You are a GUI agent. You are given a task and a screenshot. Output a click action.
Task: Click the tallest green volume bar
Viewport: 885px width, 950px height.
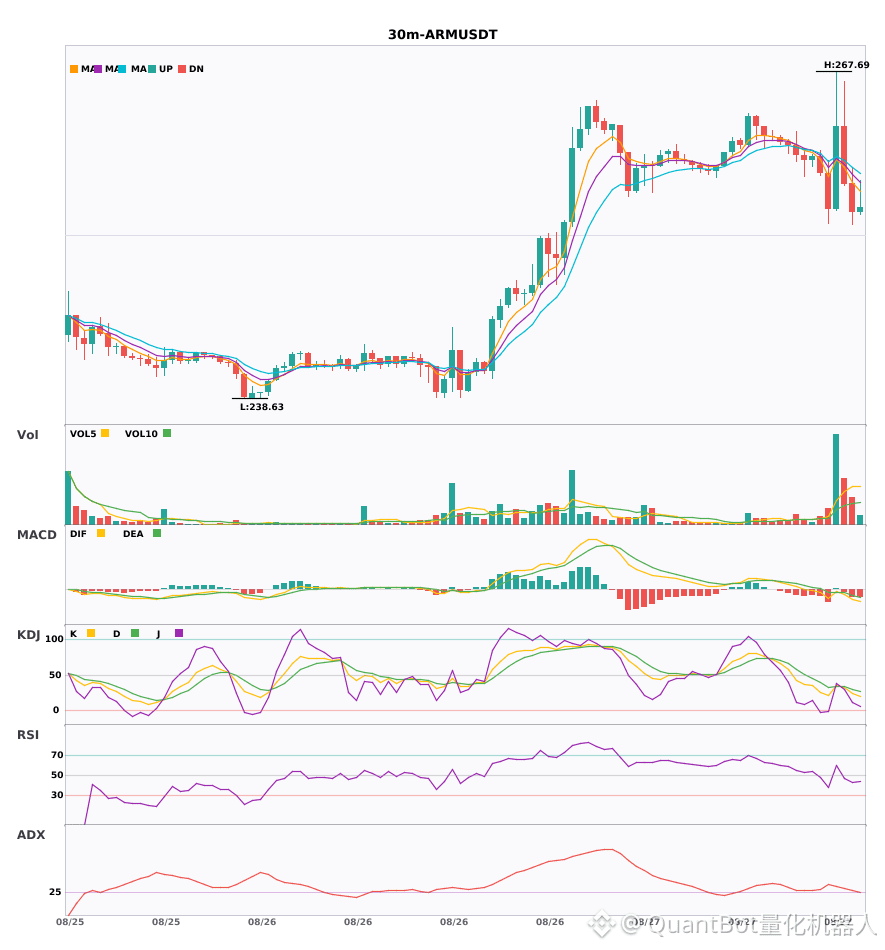click(x=836, y=479)
